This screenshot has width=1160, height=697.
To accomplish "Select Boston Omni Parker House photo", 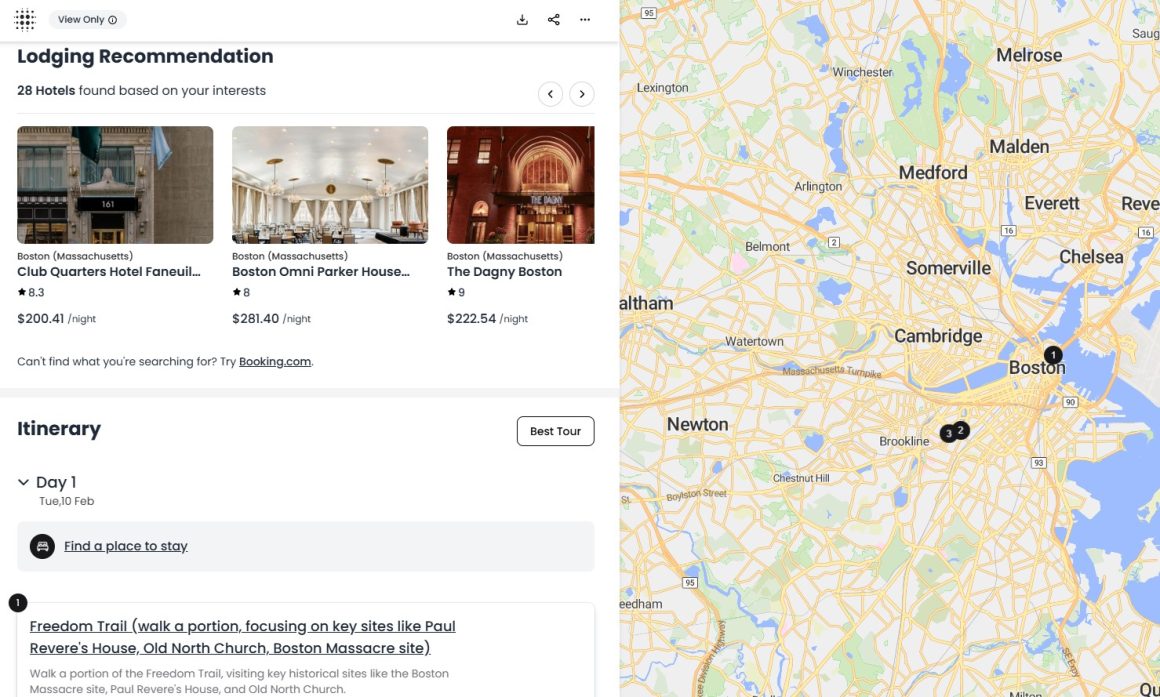I will click(330, 185).
